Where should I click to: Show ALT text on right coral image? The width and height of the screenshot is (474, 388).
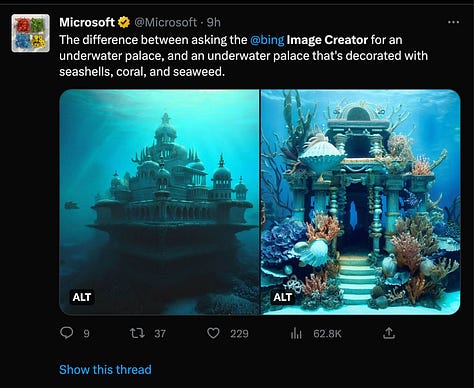pyautogui.click(x=283, y=297)
